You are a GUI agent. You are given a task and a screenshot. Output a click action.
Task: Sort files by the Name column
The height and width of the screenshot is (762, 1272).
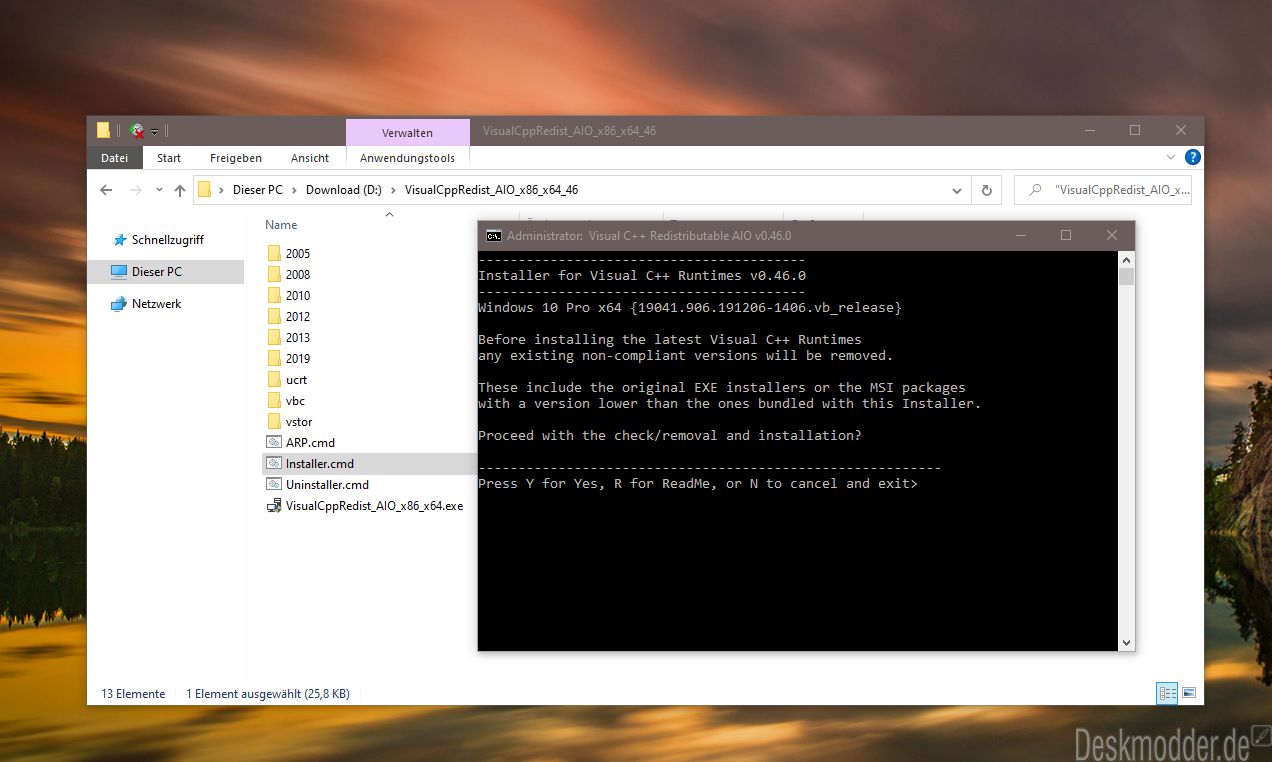click(x=282, y=225)
